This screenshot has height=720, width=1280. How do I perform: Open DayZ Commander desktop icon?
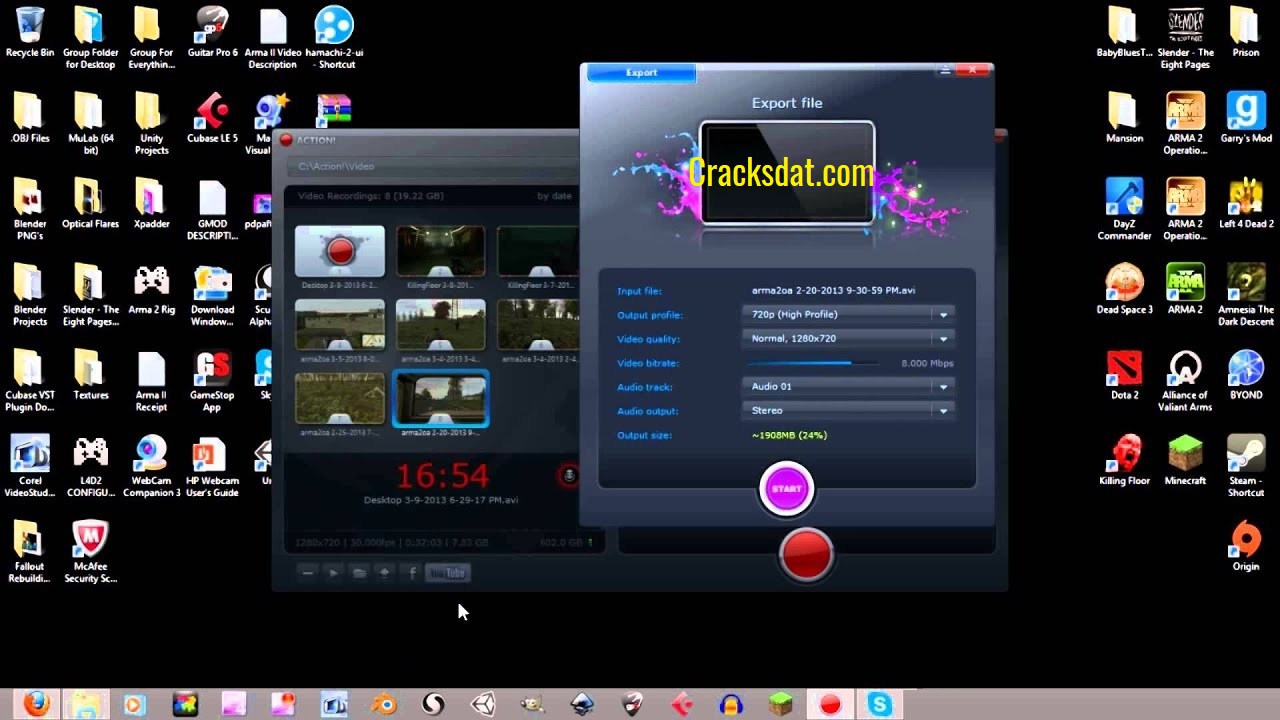tap(1124, 209)
